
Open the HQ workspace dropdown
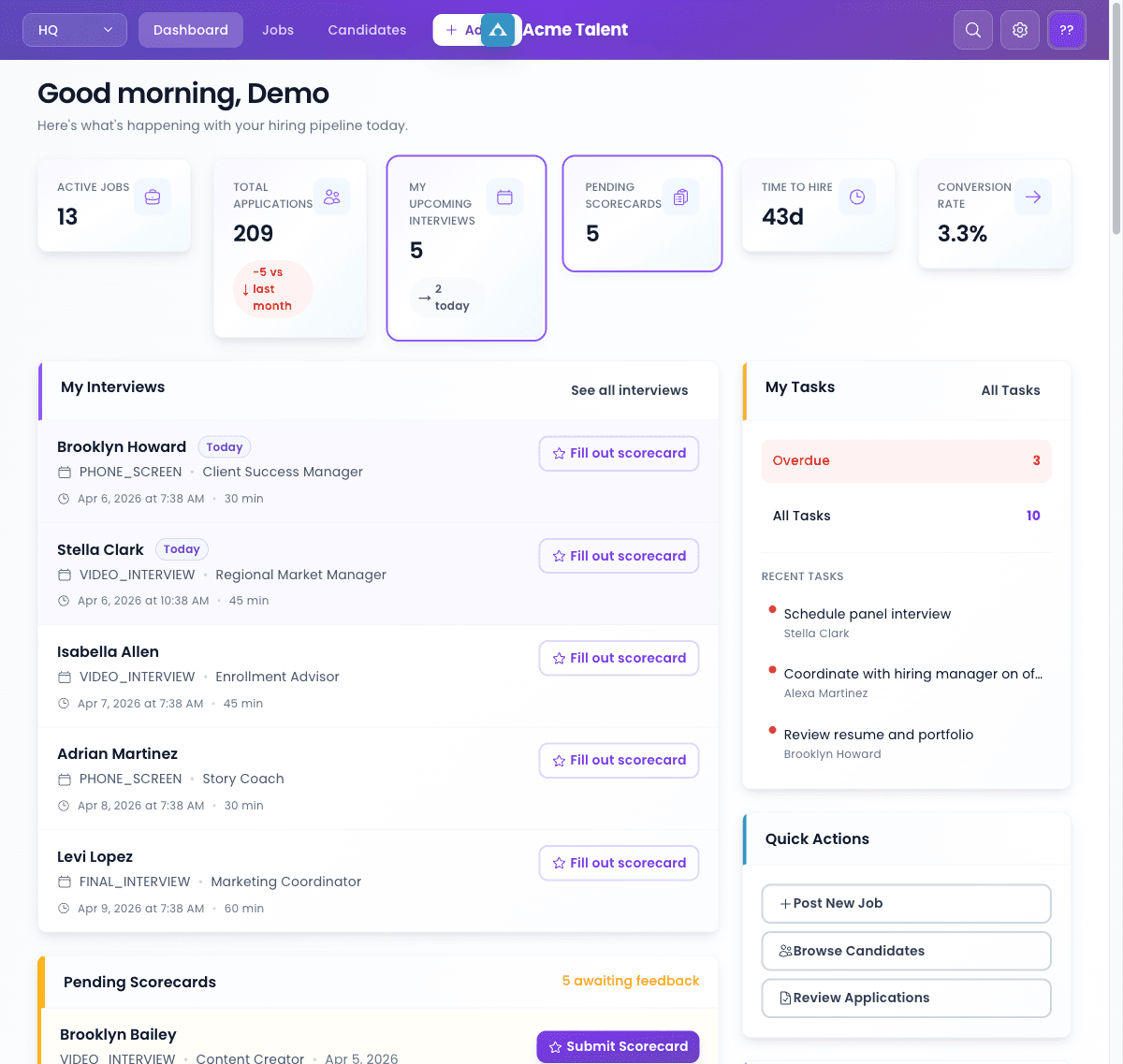(x=74, y=30)
